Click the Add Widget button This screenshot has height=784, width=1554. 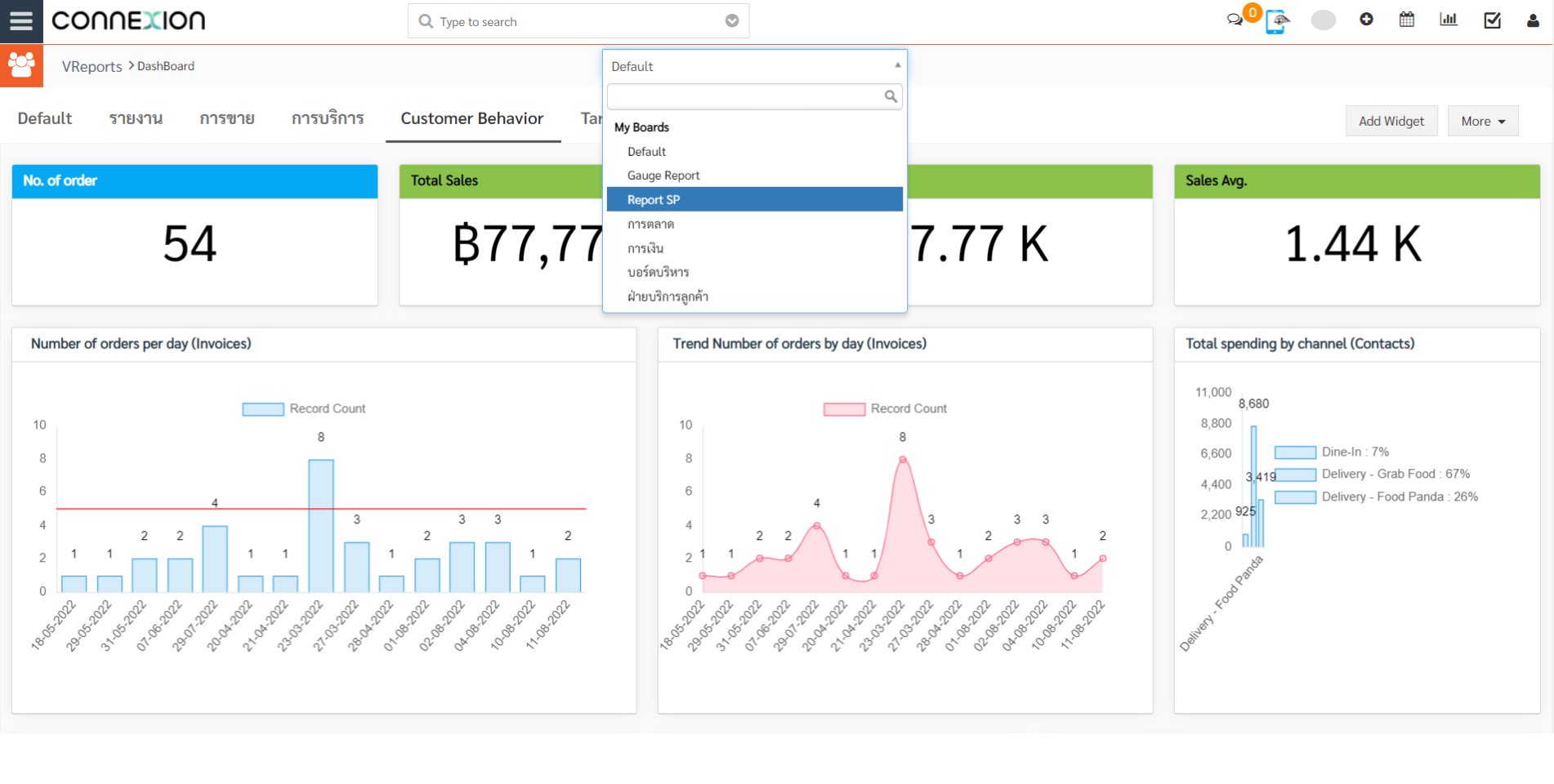pos(1391,121)
